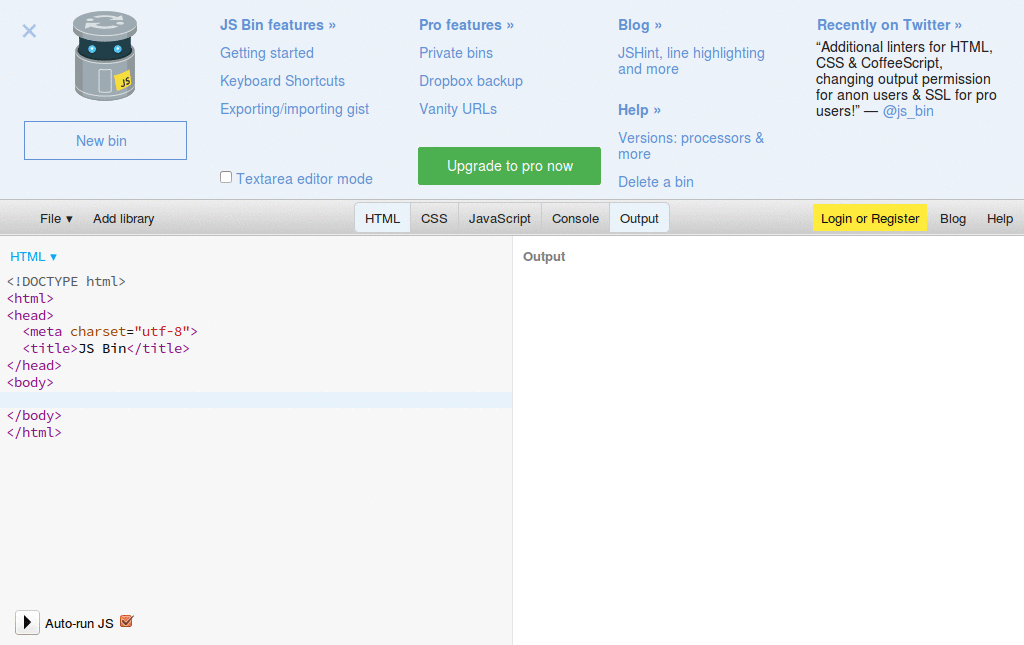Expand the HTML processor dropdown

[34, 257]
